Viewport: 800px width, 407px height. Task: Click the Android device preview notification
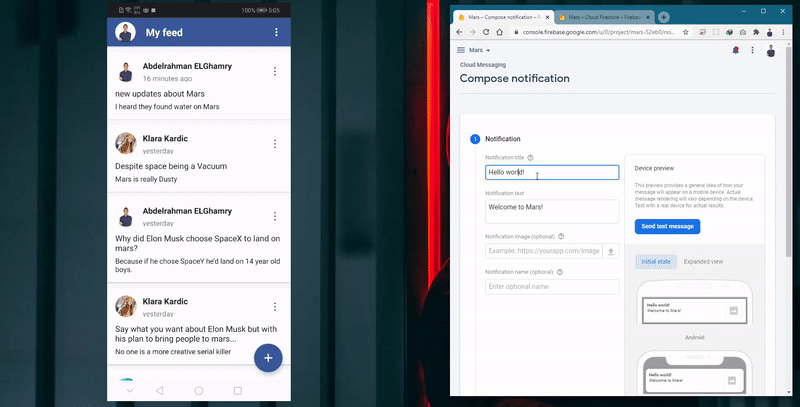(x=694, y=310)
